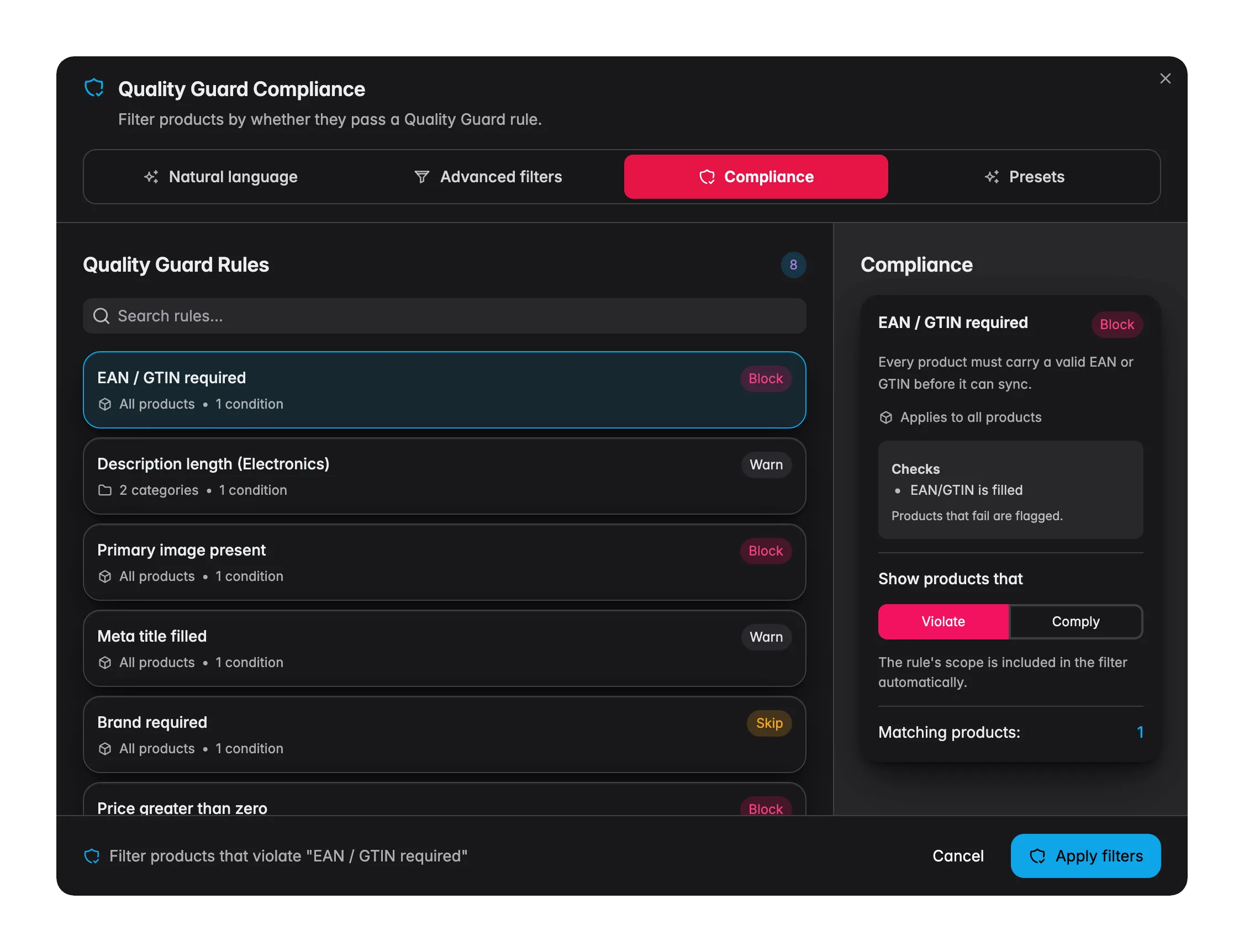Image resolution: width=1244 pixels, height=952 pixels.
Task: Click the Warn badge on Description length
Action: tap(766, 464)
